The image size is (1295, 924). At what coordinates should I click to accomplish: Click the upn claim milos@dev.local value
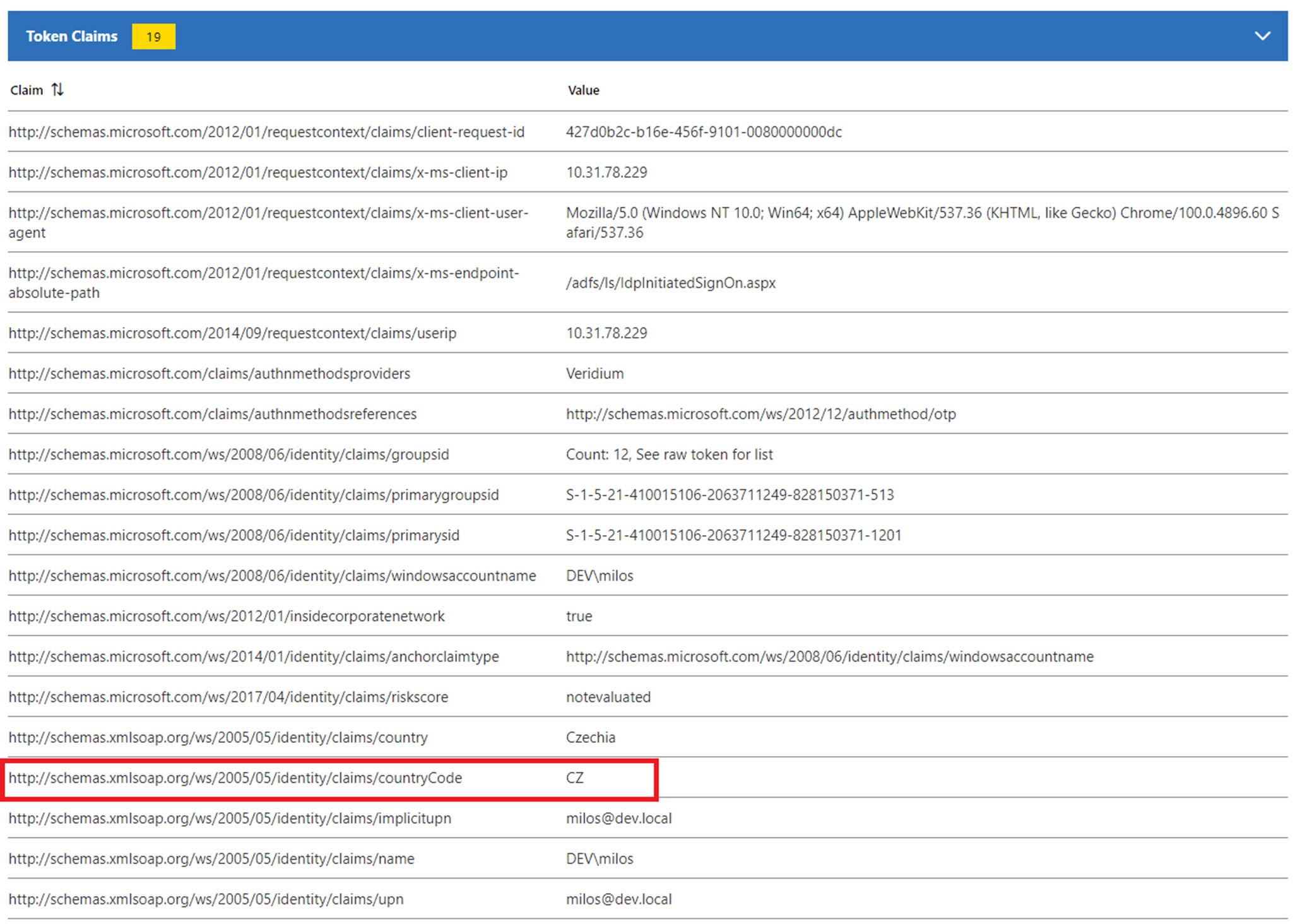click(618, 899)
